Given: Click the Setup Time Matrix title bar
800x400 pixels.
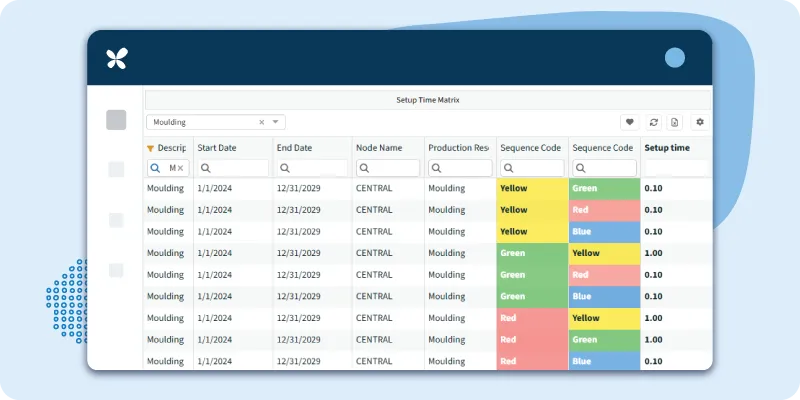Looking at the screenshot, I should pyautogui.click(x=428, y=100).
